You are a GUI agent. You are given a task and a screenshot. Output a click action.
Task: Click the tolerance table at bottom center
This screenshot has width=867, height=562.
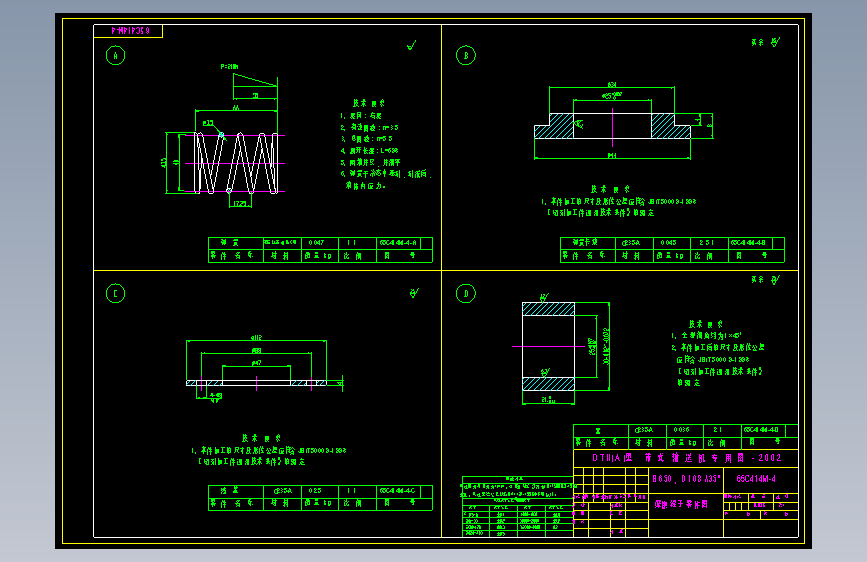[517, 506]
